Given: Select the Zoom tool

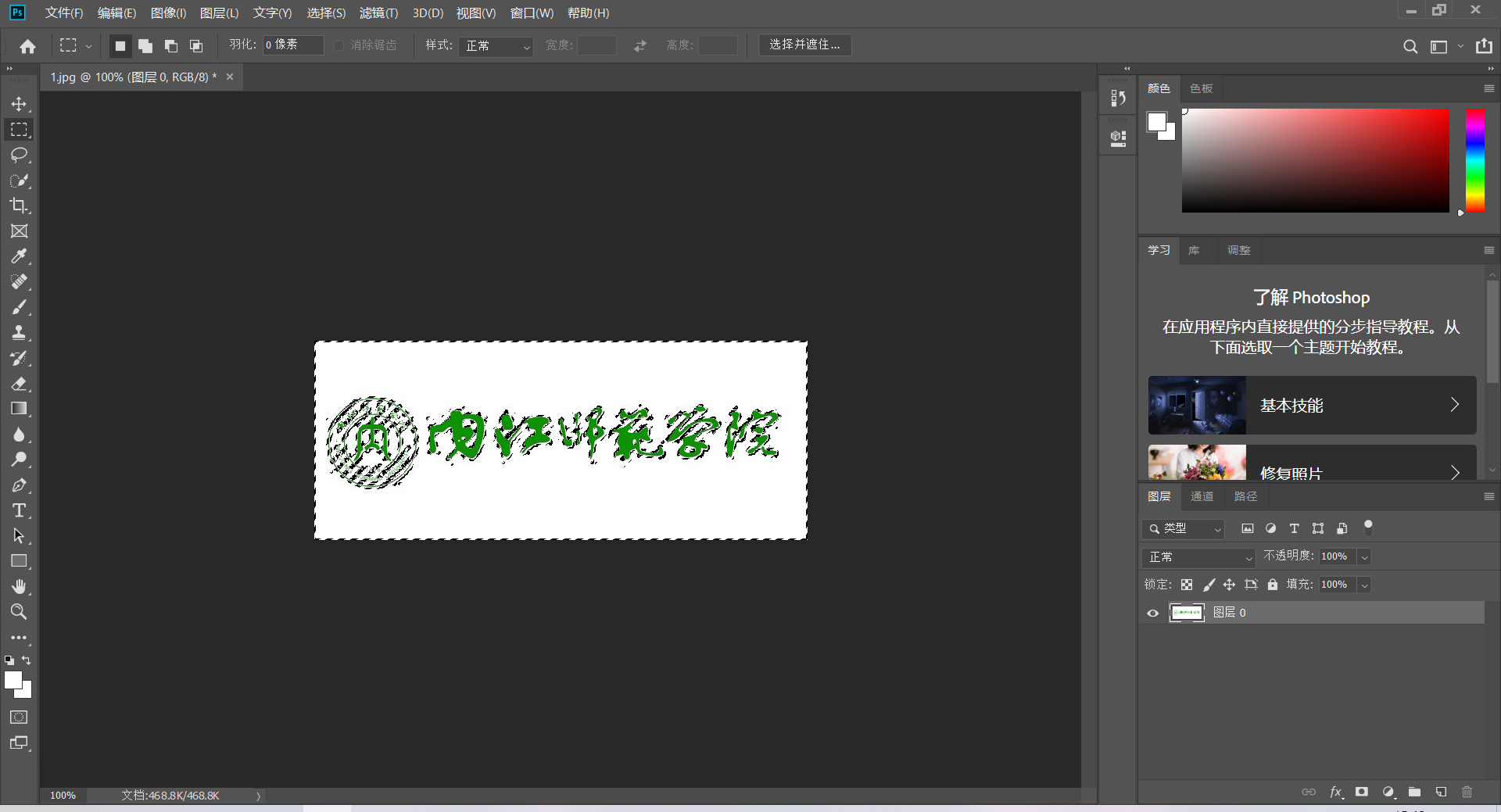Looking at the screenshot, I should 19,612.
